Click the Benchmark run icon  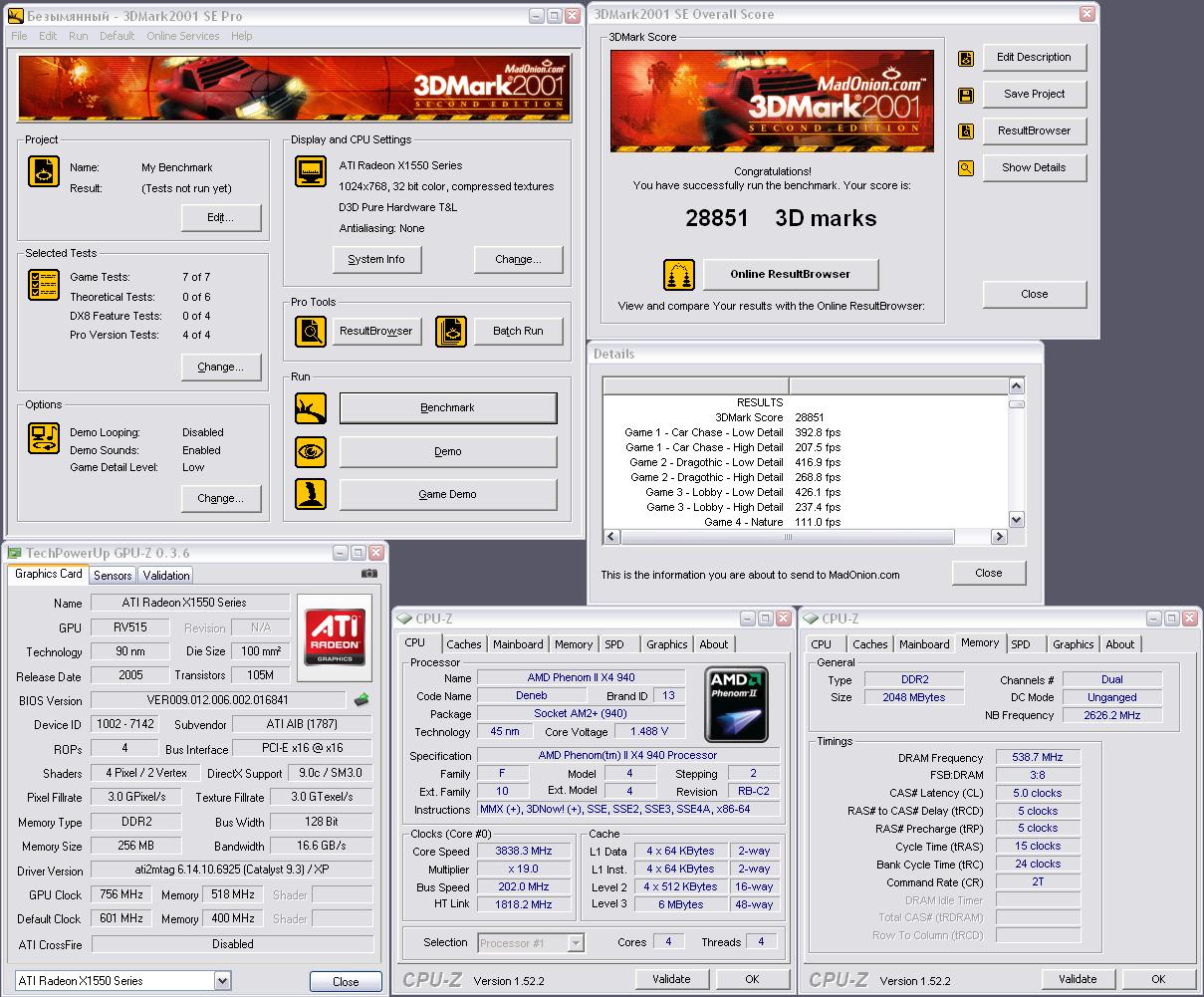[311, 408]
